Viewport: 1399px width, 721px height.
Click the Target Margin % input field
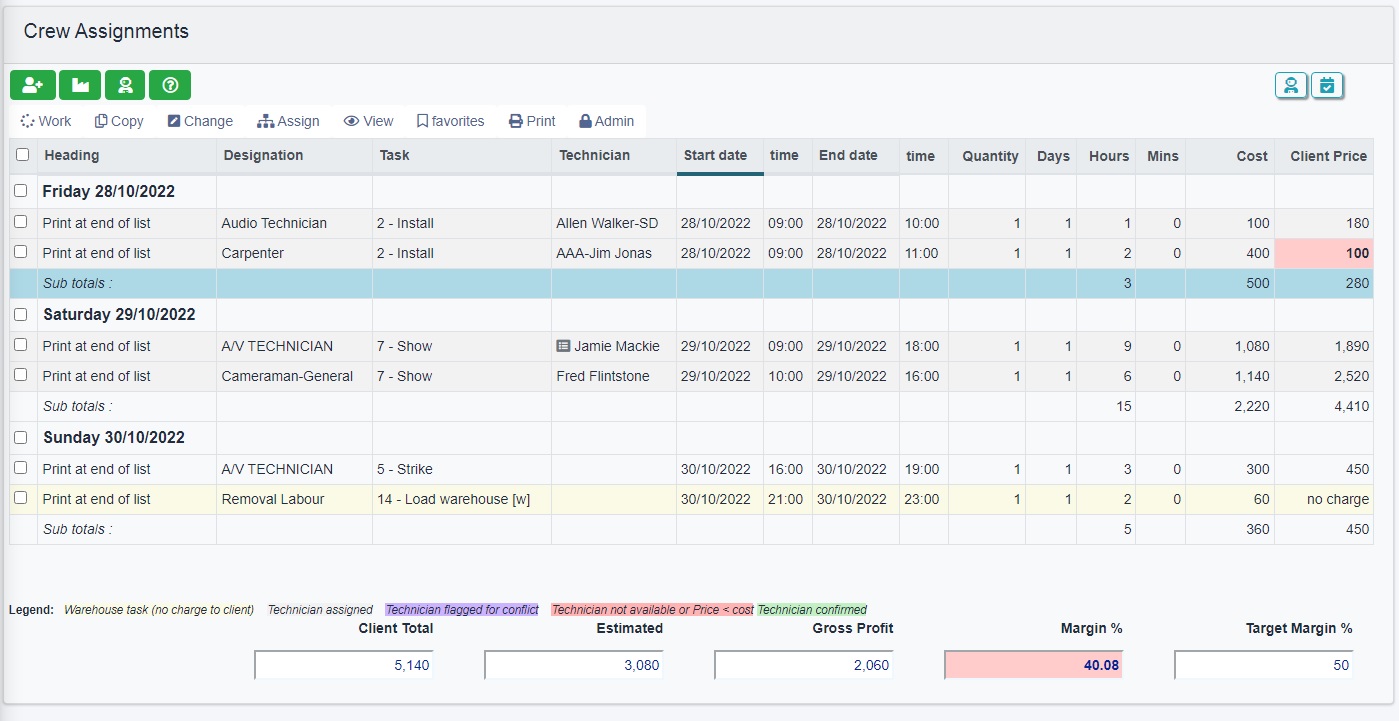[1262, 664]
